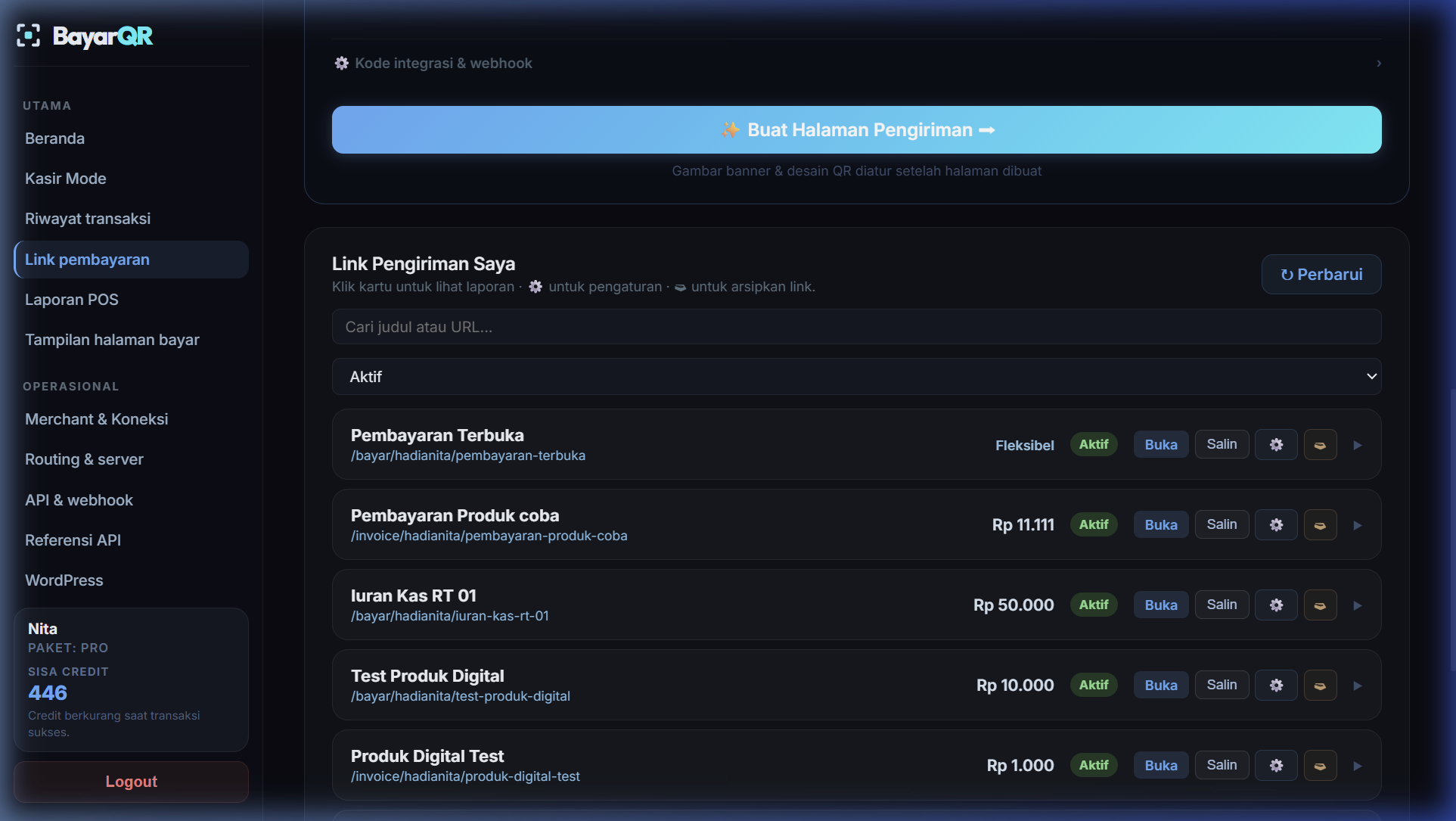Viewport: 1456px width, 821px height.
Task: Open settings gear for Iuran Kas RT 01
Action: pyautogui.click(x=1276, y=605)
